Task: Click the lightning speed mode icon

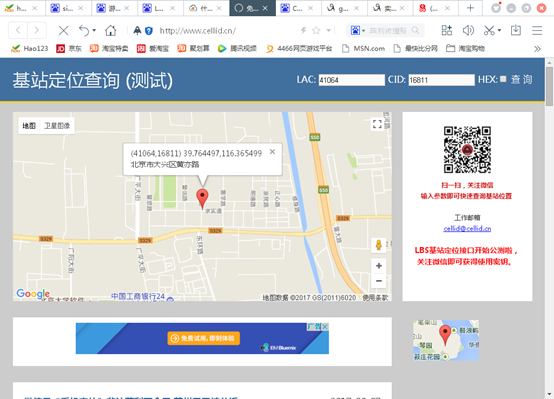Action: click(303, 31)
